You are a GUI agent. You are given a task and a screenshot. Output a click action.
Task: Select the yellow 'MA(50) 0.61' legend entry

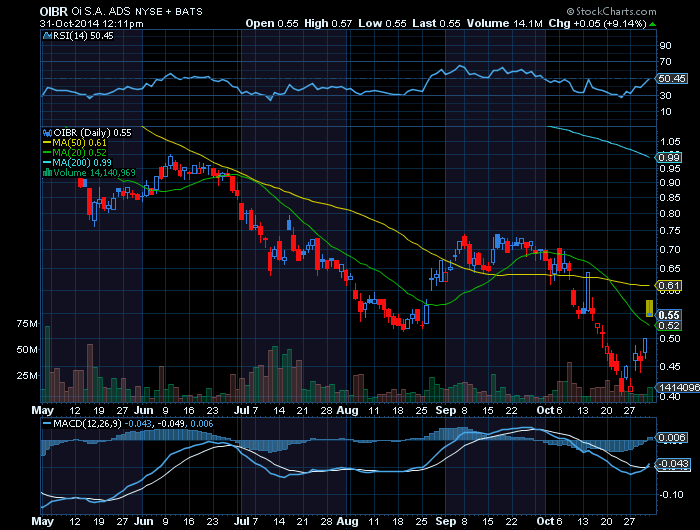(x=75, y=143)
